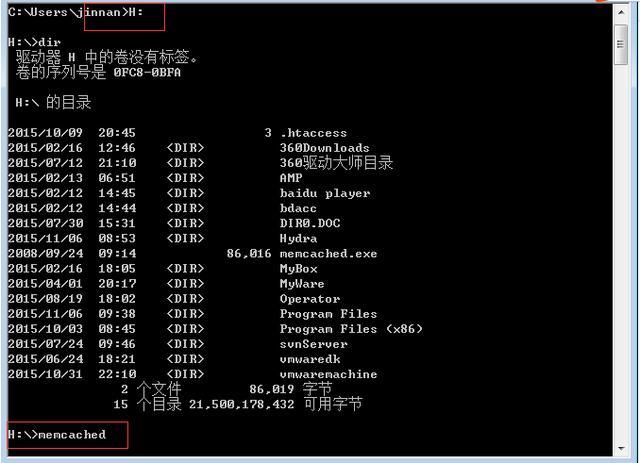Click the H: drive command in first line
640x463 pixels.
[x=136, y=12]
